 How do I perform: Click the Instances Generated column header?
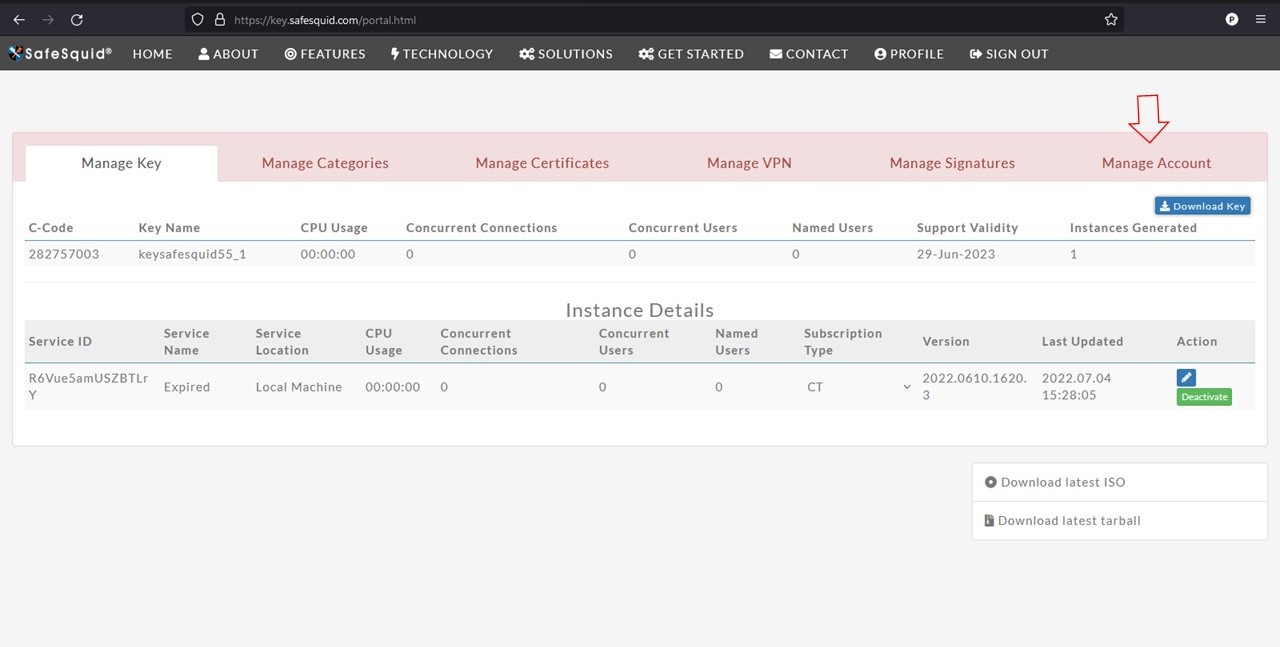[1133, 228]
